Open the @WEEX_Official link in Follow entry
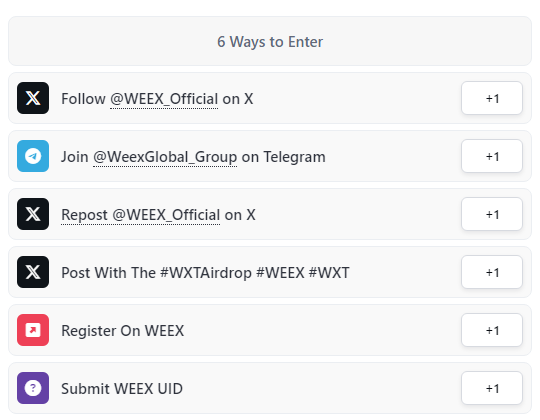The height and width of the screenshot is (420, 540). [x=164, y=99]
